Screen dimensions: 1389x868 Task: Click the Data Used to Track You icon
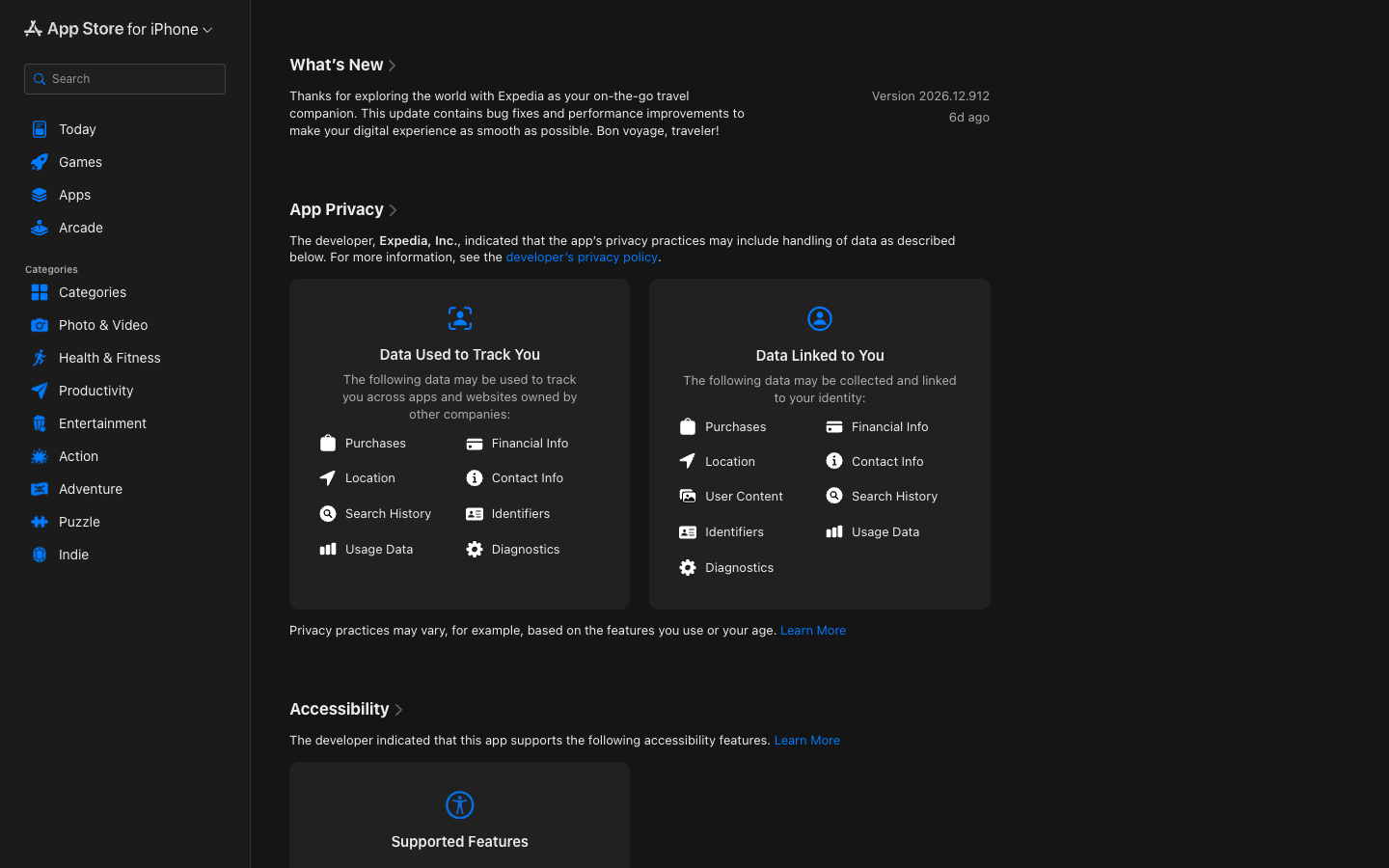[460, 318]
